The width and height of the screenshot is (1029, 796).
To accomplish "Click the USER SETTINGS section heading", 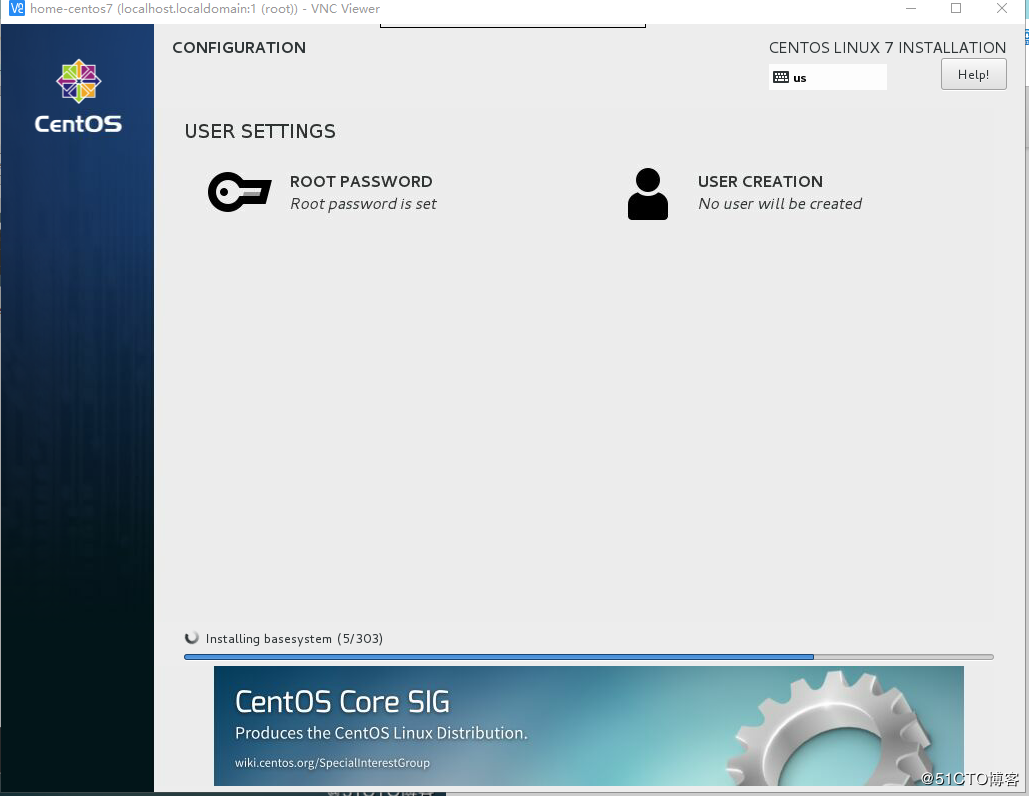I will point(260,131).
